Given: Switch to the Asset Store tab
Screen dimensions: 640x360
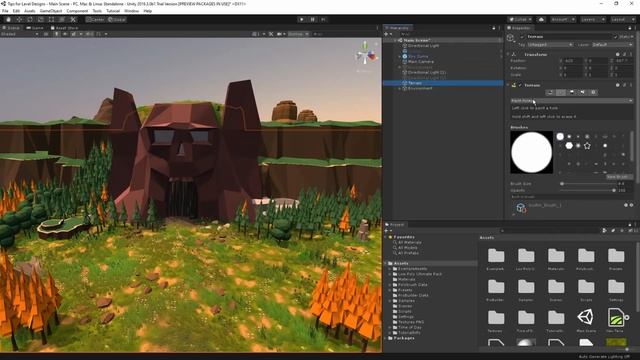Looking at the screenshot, I should point(64,28).
